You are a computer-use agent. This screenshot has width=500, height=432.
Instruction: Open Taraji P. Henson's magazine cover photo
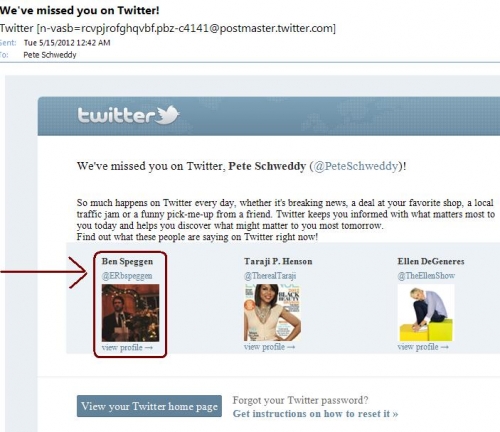pos(272,312)
